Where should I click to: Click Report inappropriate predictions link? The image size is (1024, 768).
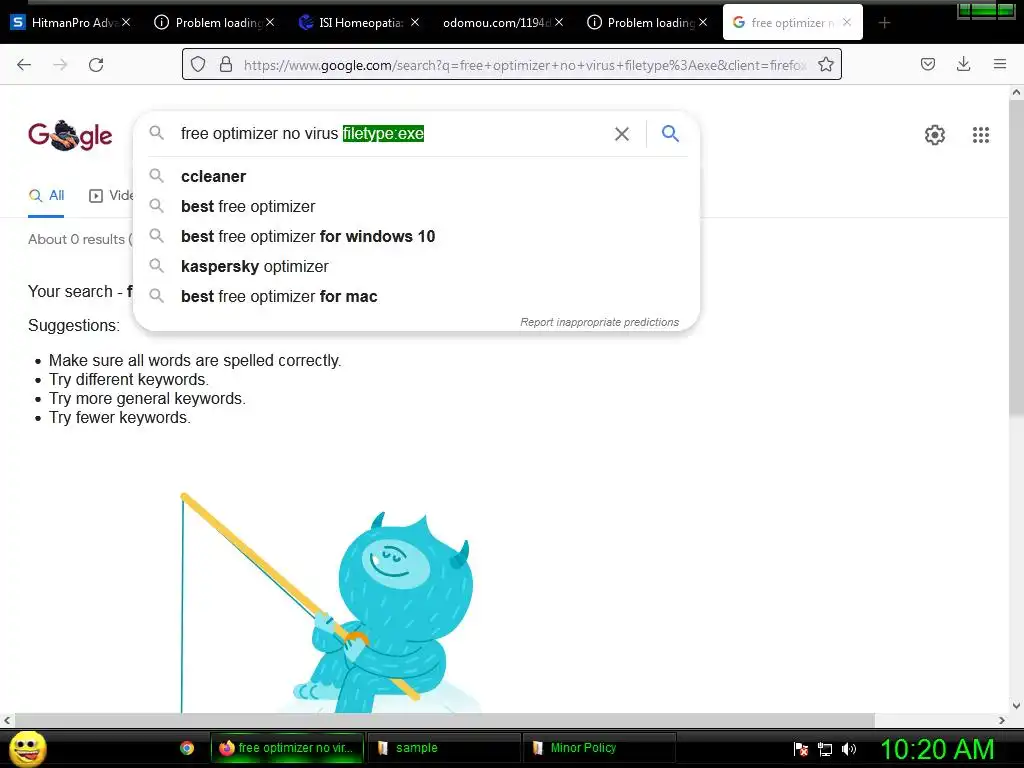600,322
